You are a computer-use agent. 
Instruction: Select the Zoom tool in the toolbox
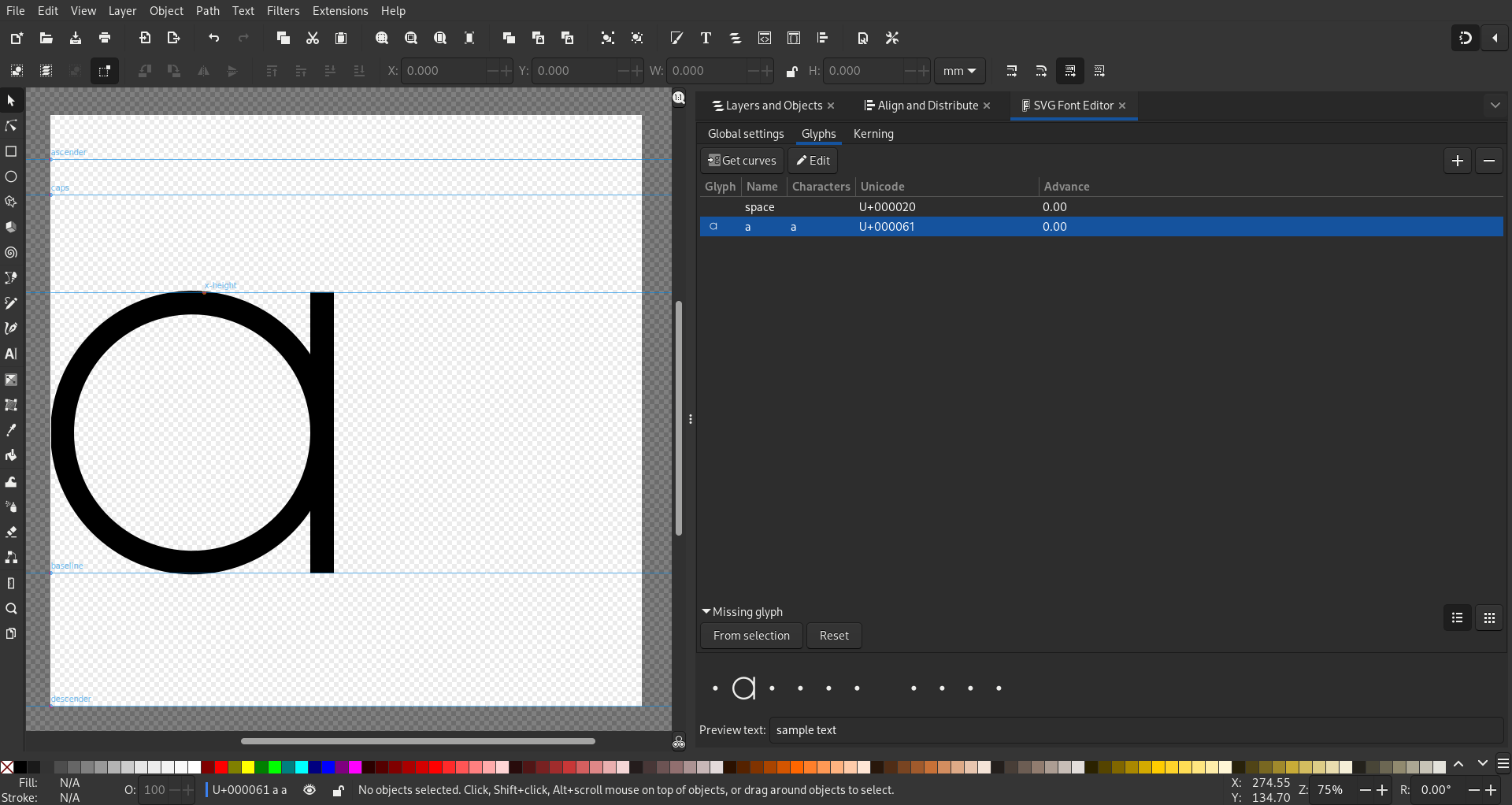(11, 609)
